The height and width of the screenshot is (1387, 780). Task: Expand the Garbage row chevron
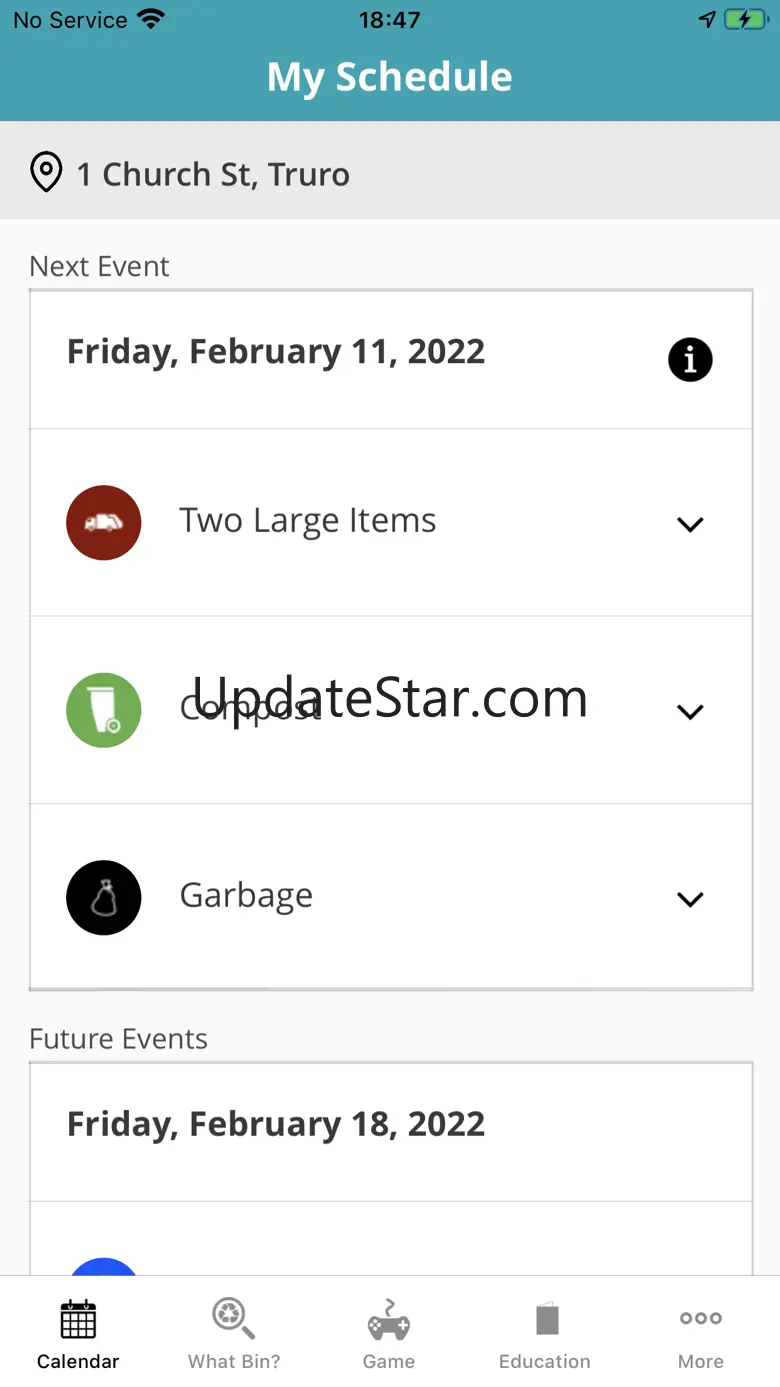(690, 899)
